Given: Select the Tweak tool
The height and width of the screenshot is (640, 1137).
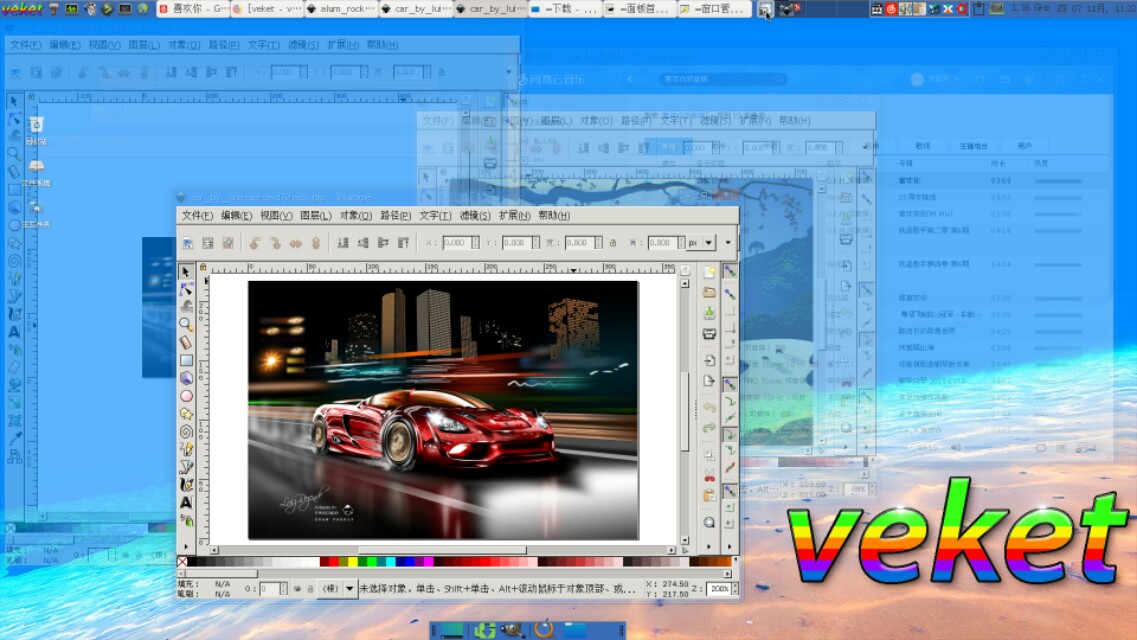Looking at the screenshot, I should pyautogui.click(x=186, y=307).
